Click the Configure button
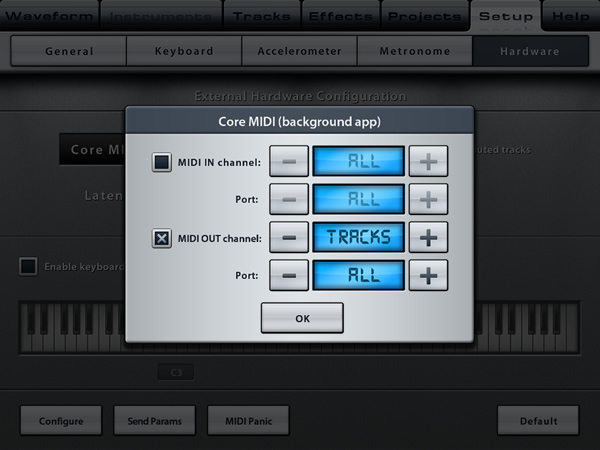 [x=61, y=421]
